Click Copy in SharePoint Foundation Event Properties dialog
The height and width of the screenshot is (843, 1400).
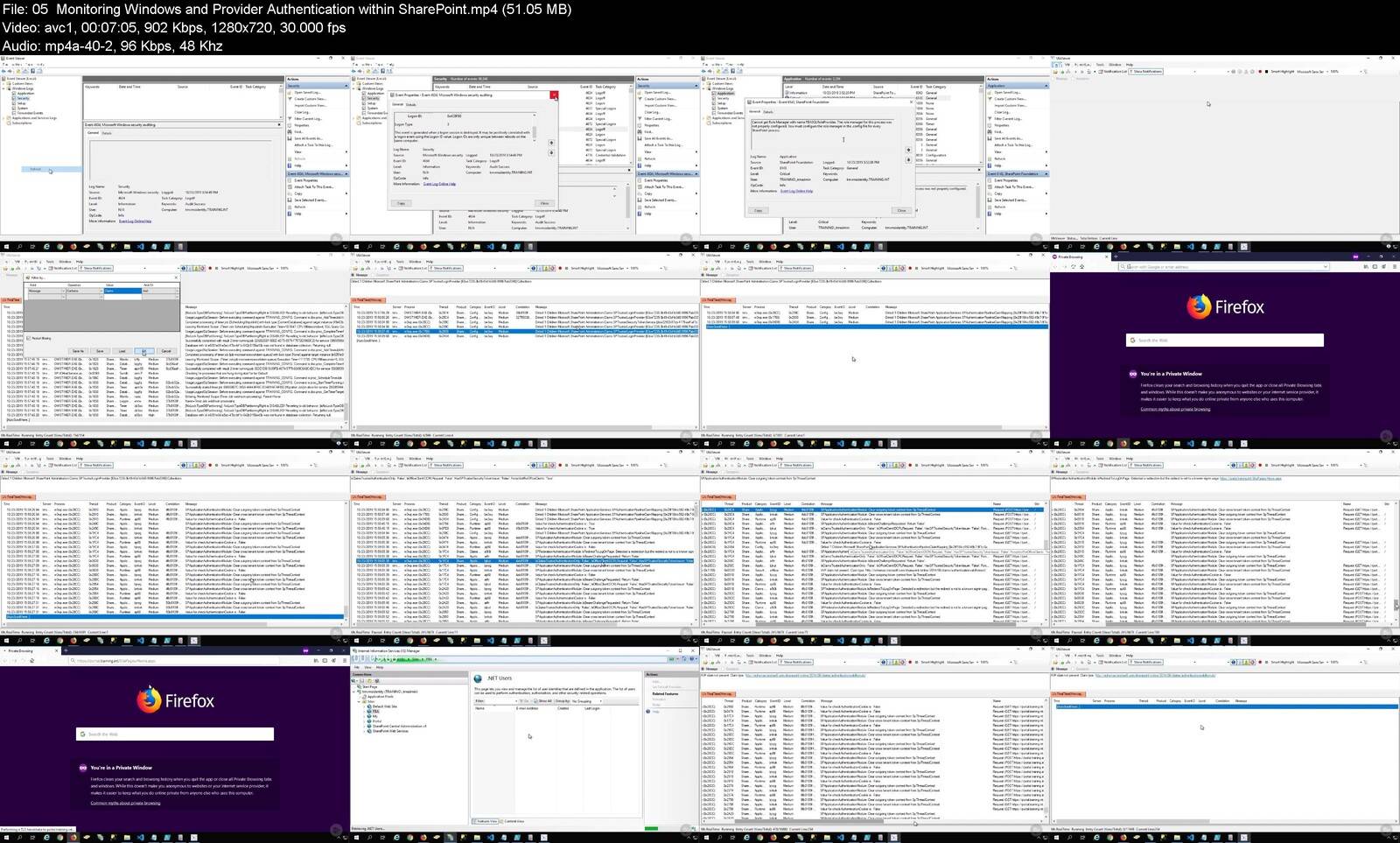point(759,210)
